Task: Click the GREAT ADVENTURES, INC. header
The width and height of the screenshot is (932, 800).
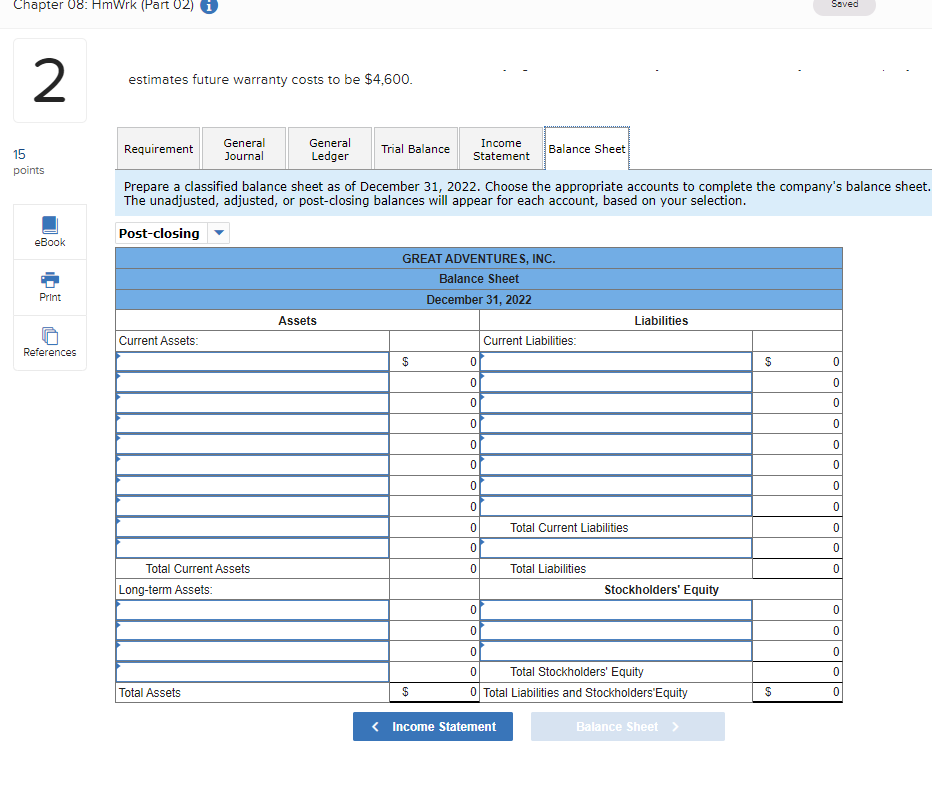Action: pyautogui.click(x=479, y=259)
